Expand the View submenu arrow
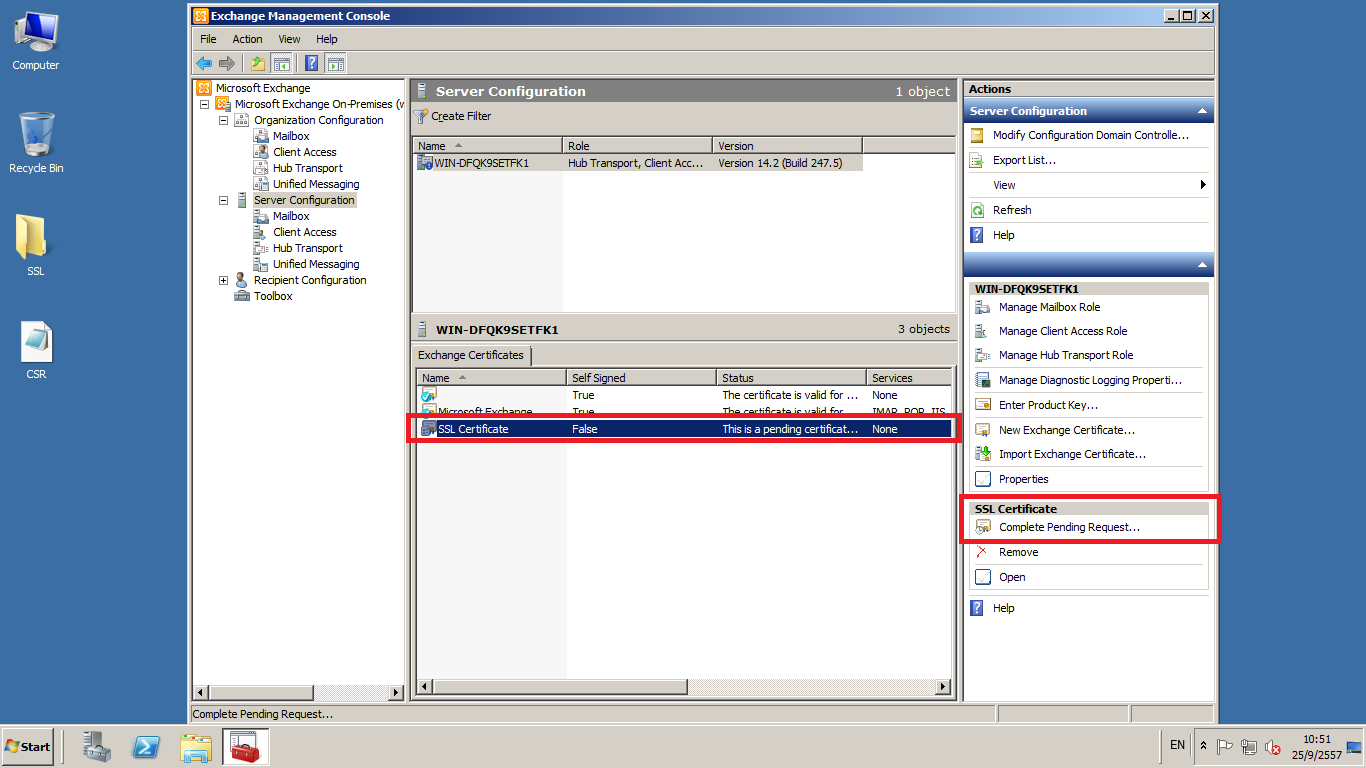1366x768 pixels. 1202,185
